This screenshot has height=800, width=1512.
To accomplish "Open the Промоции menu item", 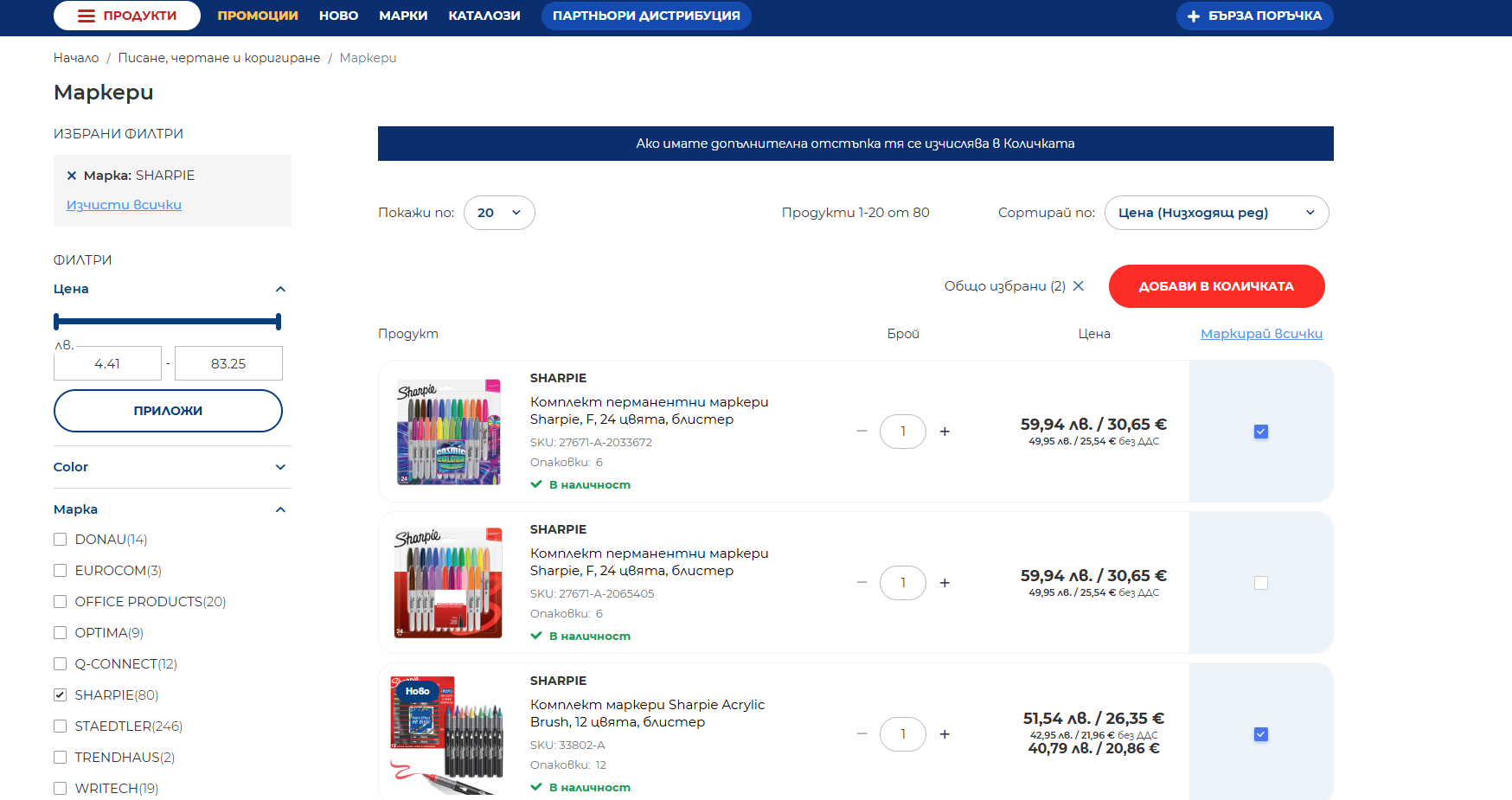I will click(258, 16).
